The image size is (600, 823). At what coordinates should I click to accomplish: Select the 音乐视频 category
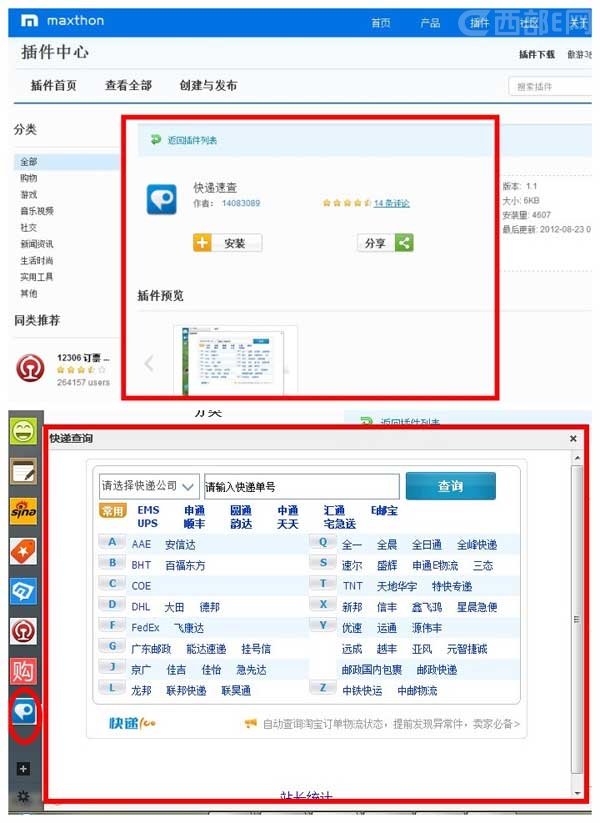[37, 211]
